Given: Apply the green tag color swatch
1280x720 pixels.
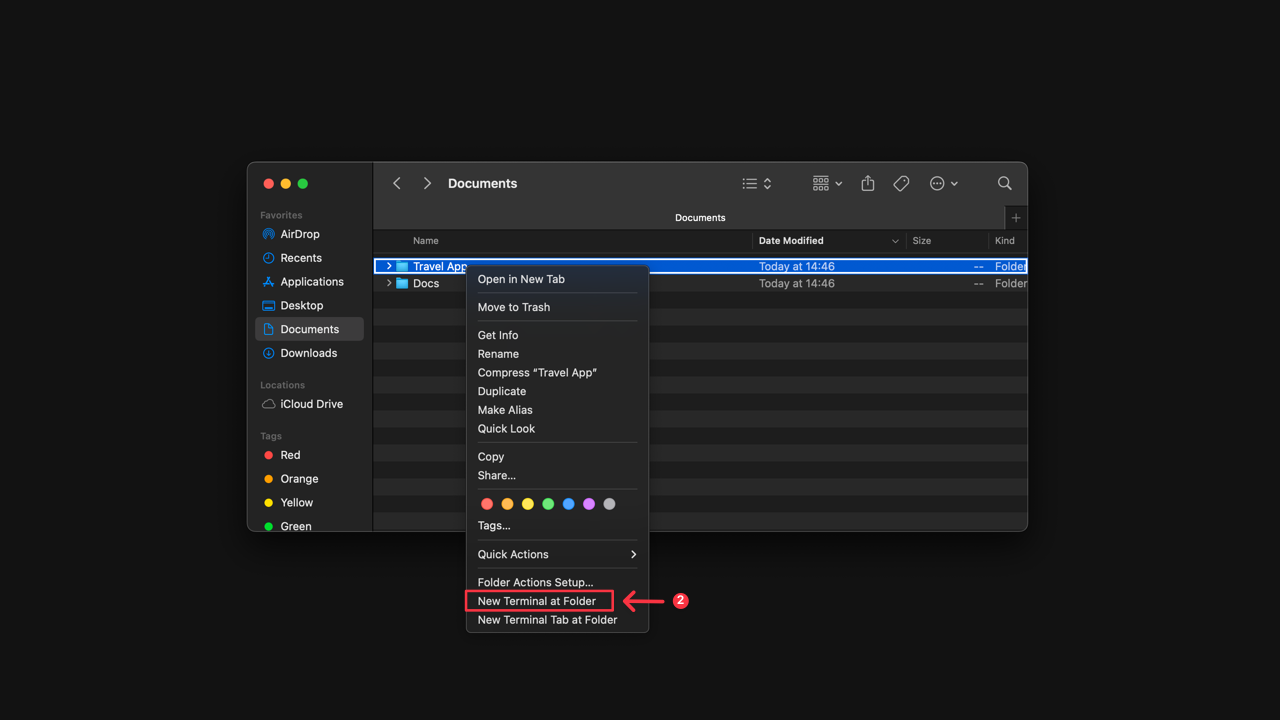Looking at the screenshot, I should tap(548, 503).
